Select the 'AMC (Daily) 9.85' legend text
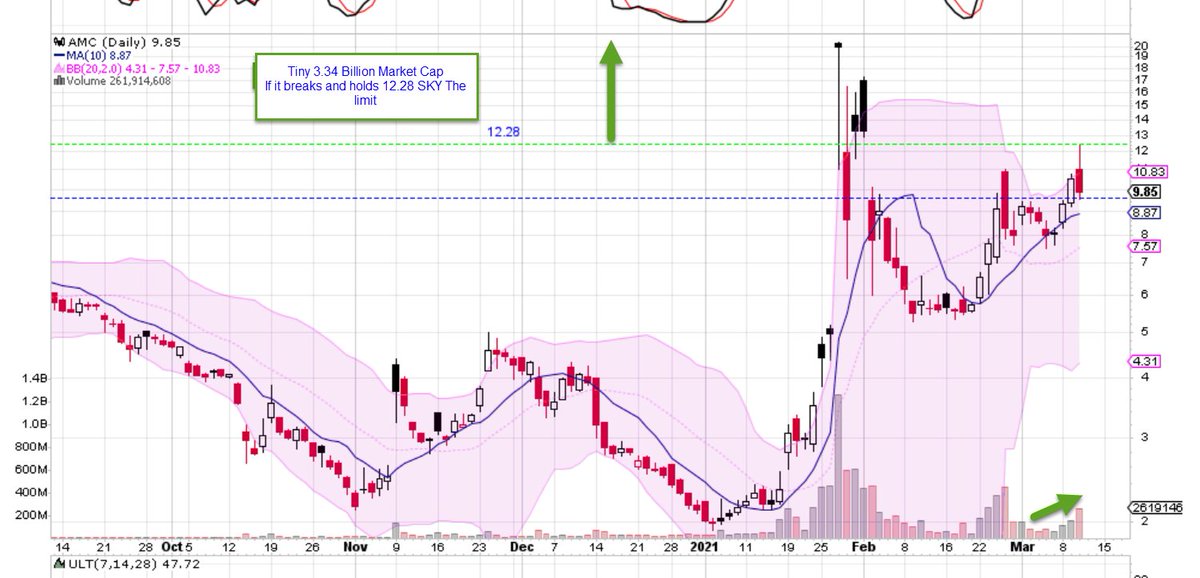 click(x=123, y=42)
